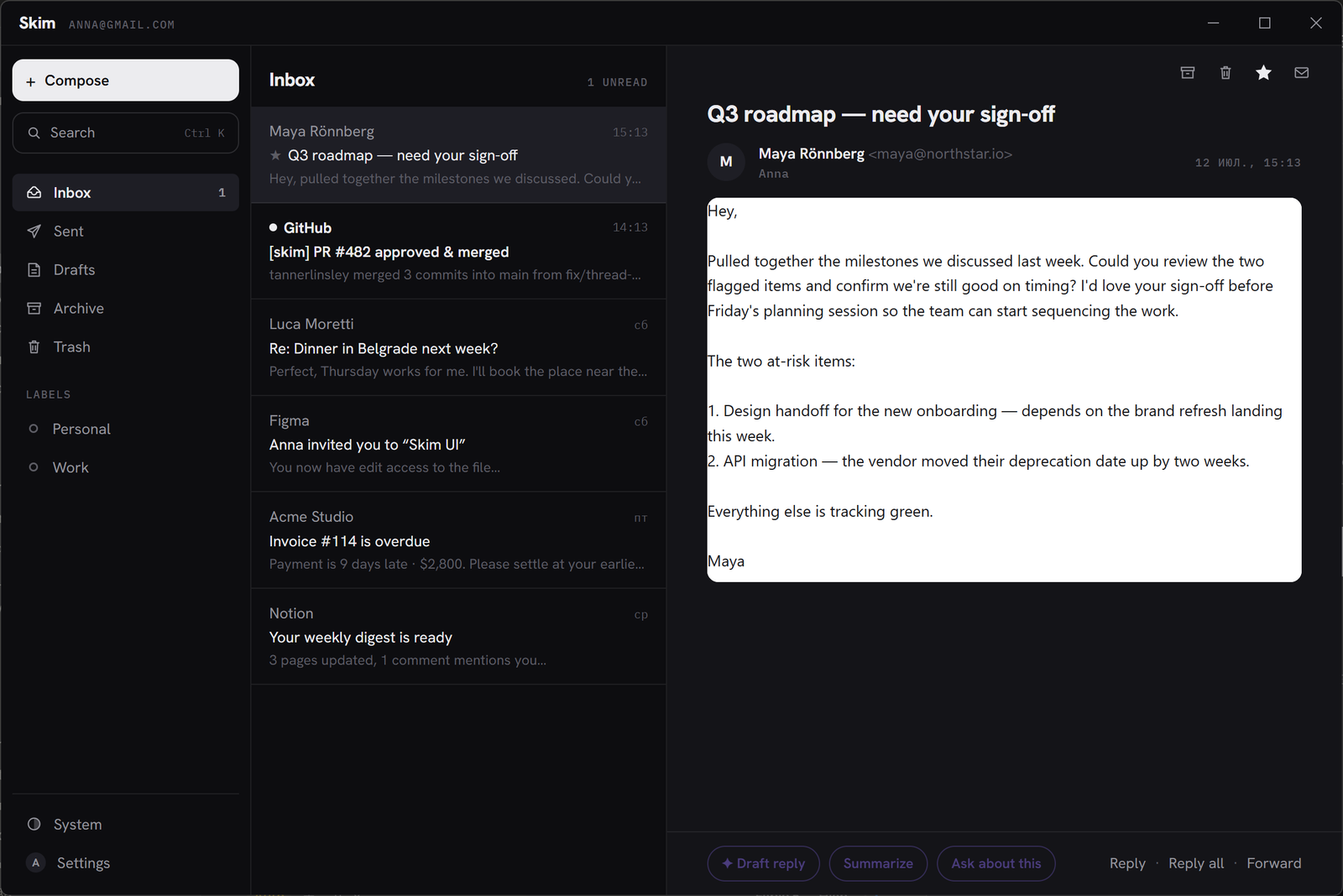Click the Inbox tray icon in sidebar

(34, 193)
